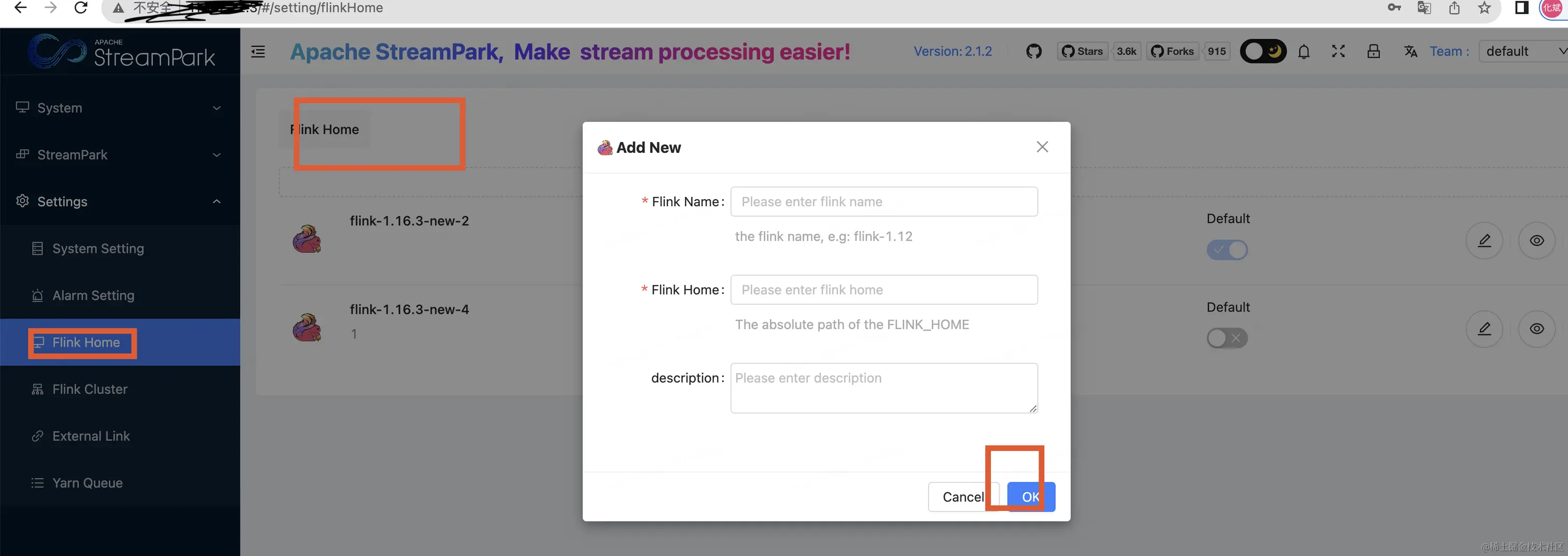Open the browser profile avatar

click(x=1553, y=8)
